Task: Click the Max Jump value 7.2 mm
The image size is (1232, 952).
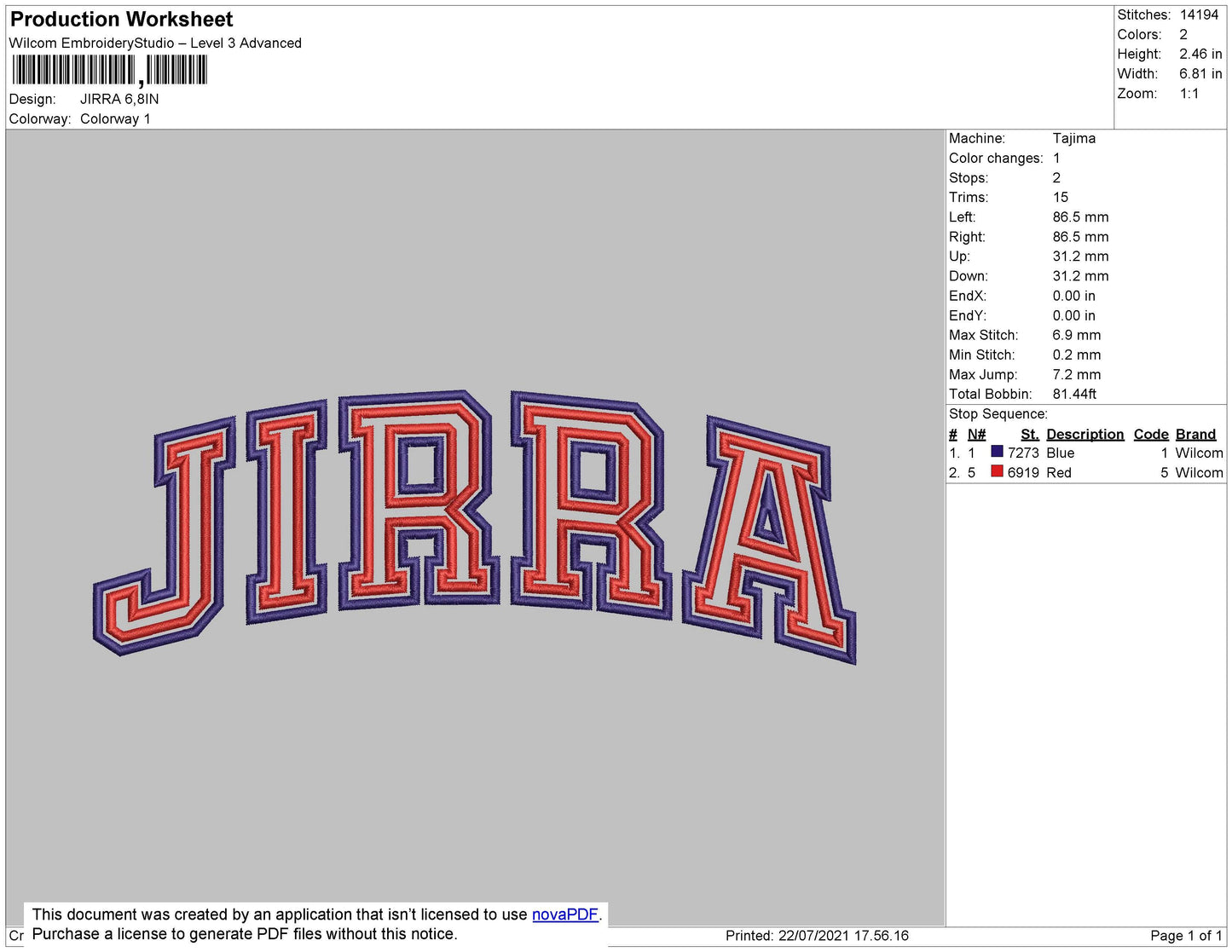Action: coord(1076,375)
